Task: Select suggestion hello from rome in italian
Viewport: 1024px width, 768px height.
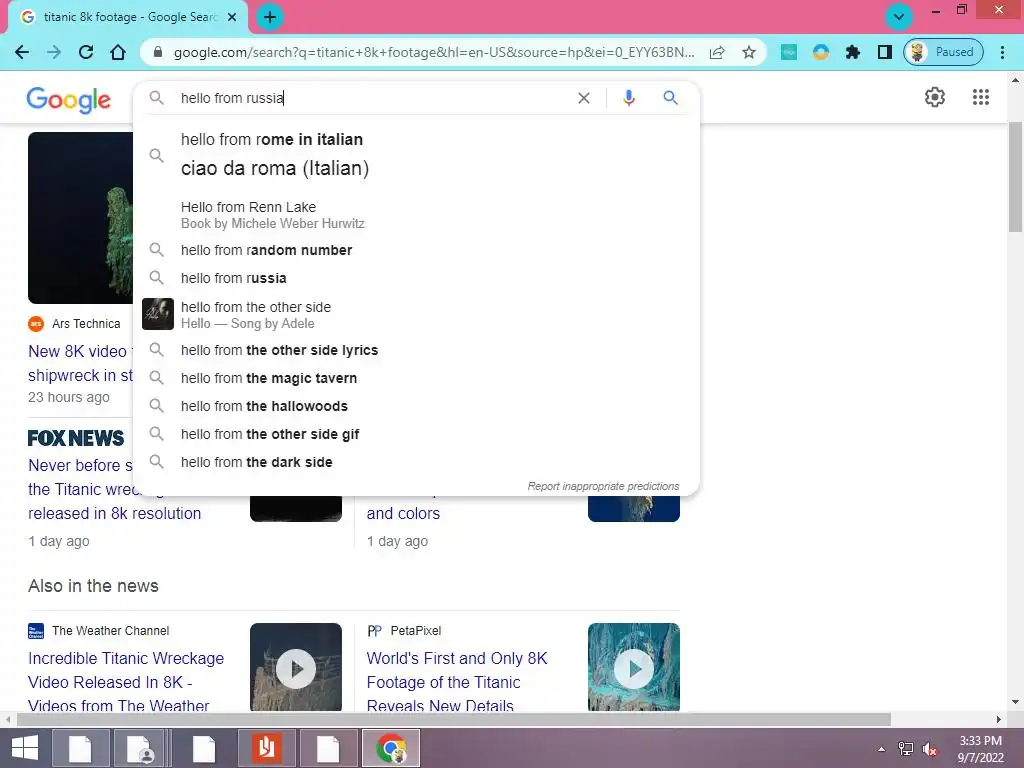Action: tap(417, 155)
